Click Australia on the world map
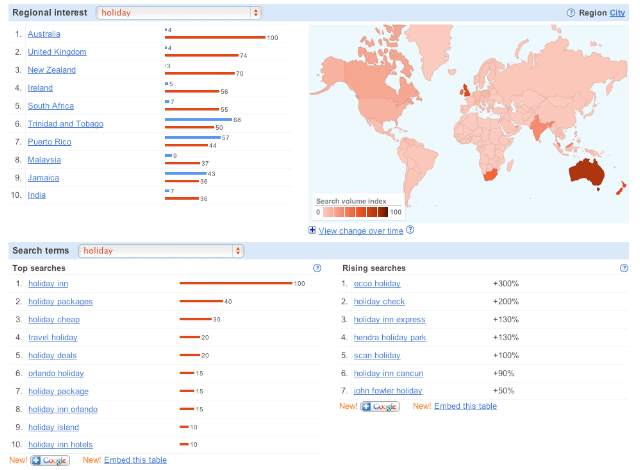The width and height of the screenshot is (640, 470). pos(586,173)
